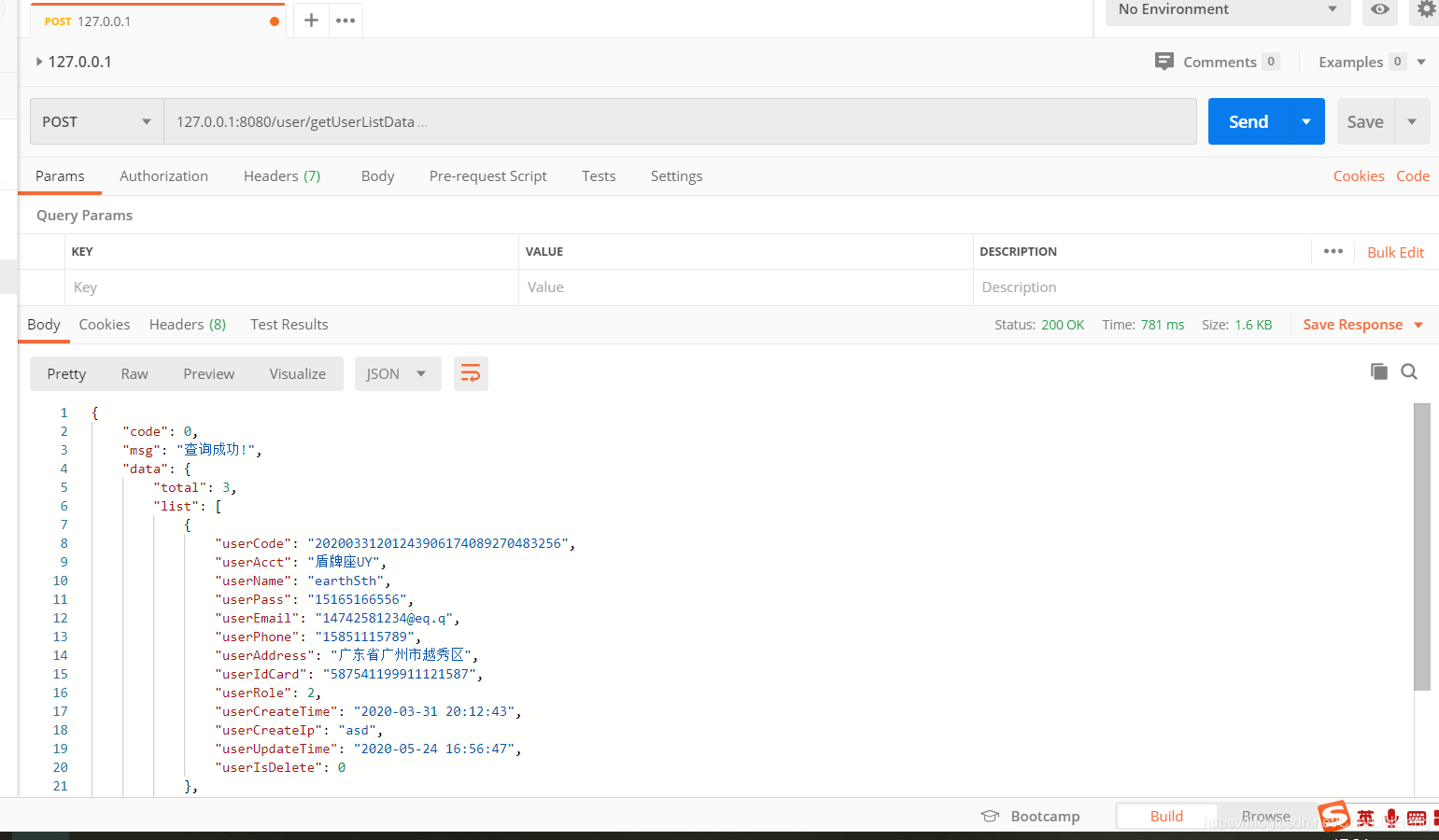The width and height of the screenshot is (1439, 840).
Task: Click the "userName": "earthSth" line
Action: (x=303, y=581)
